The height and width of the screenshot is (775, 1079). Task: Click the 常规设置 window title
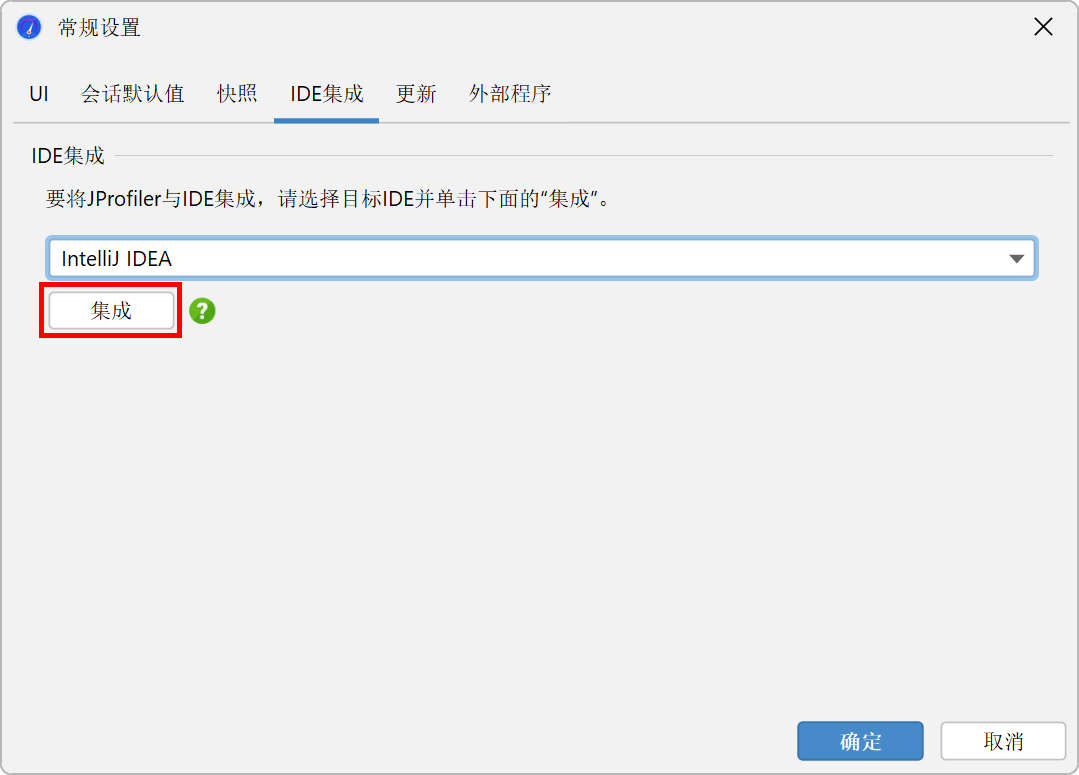click(x=99, y=28)
